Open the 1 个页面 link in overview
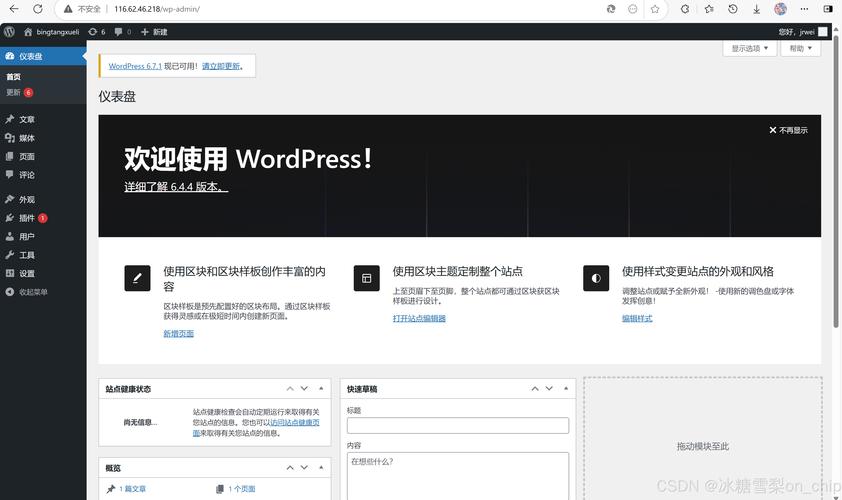Image resolution: width=842 pixels, height=500 pixels. pos(242,489)
